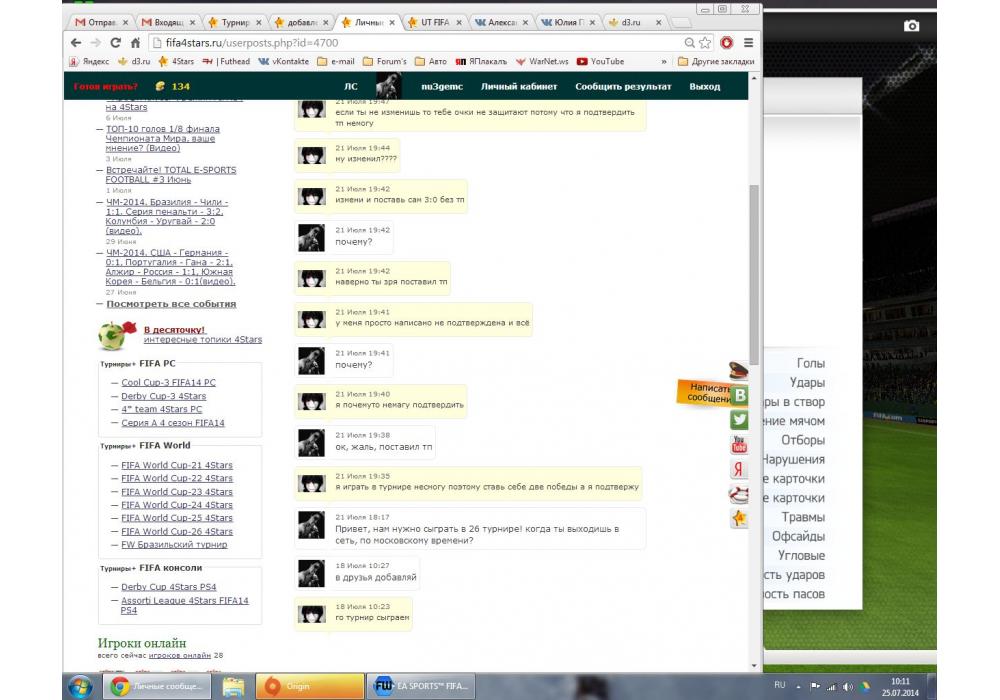Click the browser Back arrow
The width and height of the screenshot is (1000, 700).
[76, 43]
